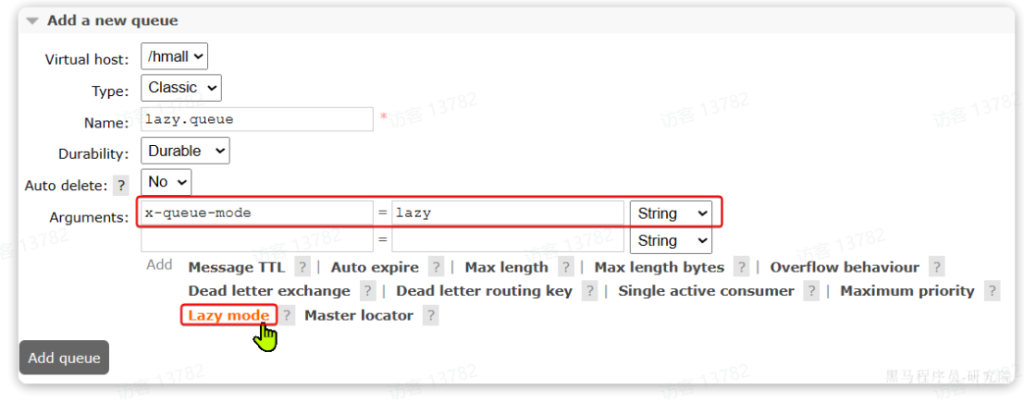Open the String type dropdown for lazy argument
Viewport: 1024px width, 401px height.
pos(670,213)
